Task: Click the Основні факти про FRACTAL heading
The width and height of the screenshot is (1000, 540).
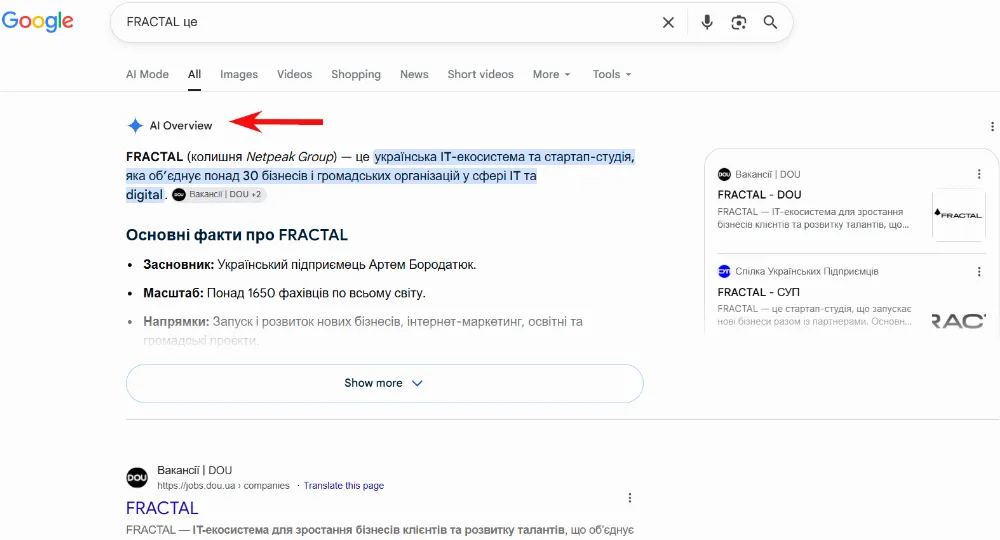Action: click(x=237, y=235)
